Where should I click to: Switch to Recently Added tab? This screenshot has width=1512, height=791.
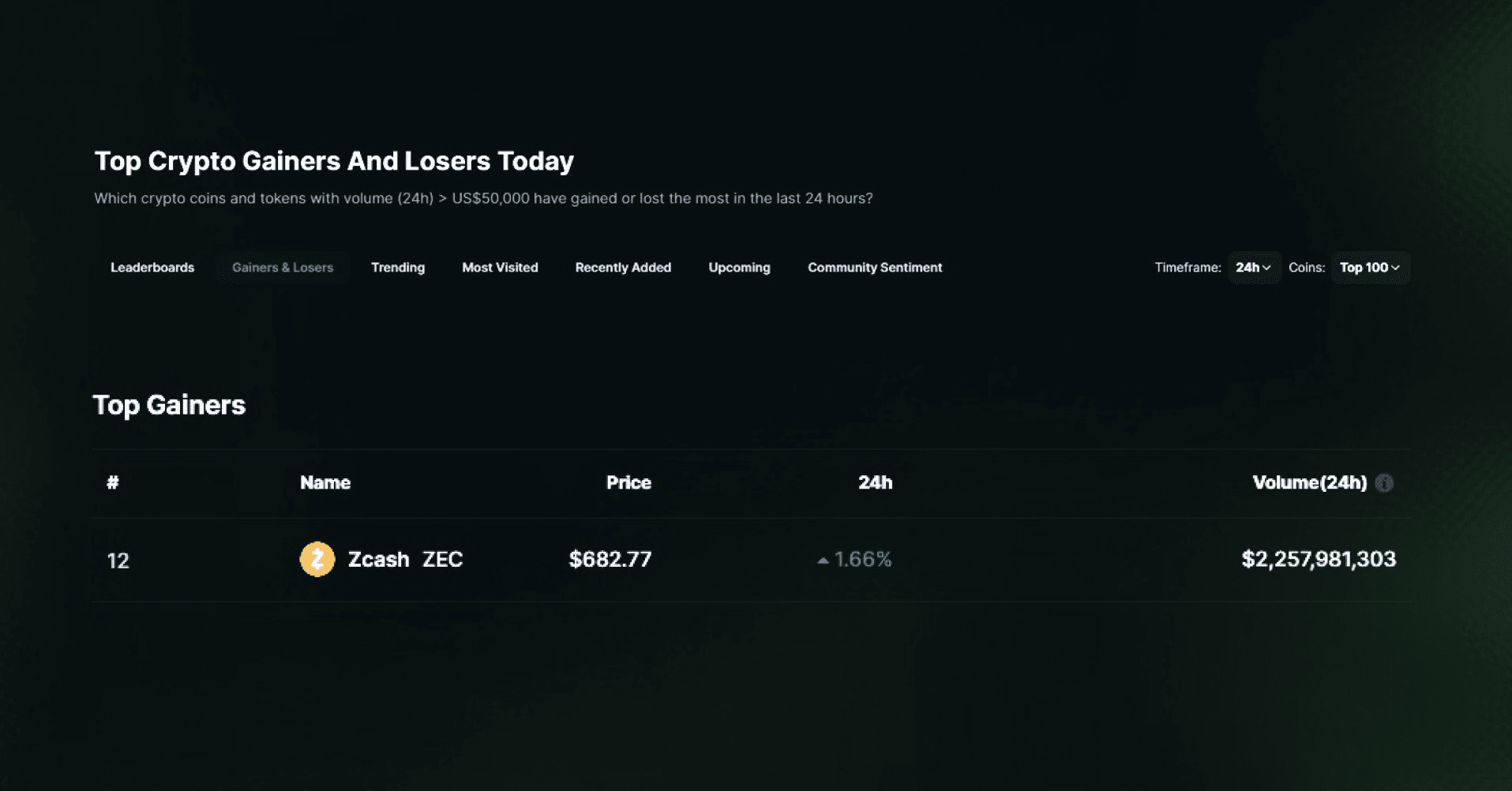tap(623, 268)
